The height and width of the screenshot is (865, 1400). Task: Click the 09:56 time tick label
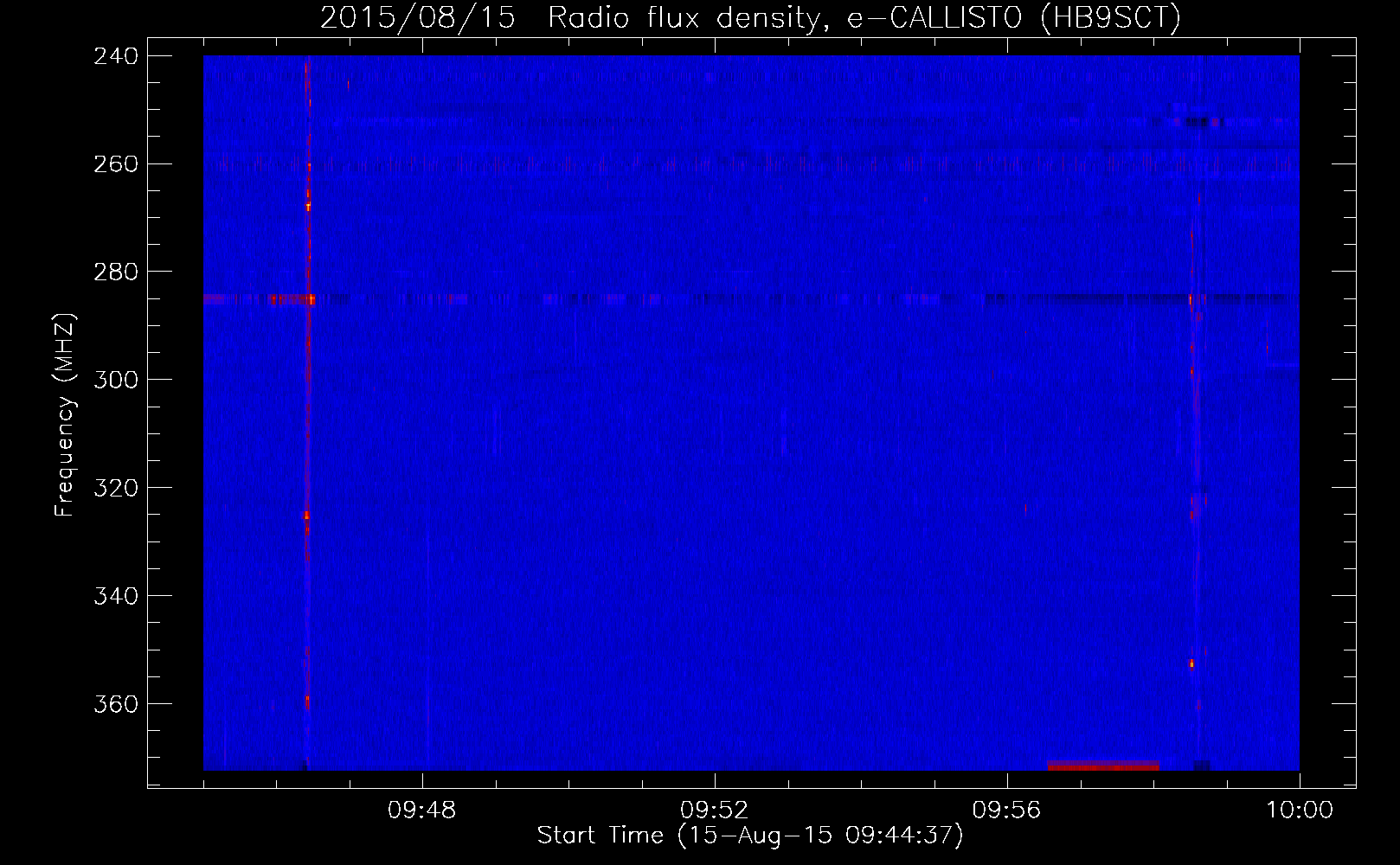pos(1007,811)
